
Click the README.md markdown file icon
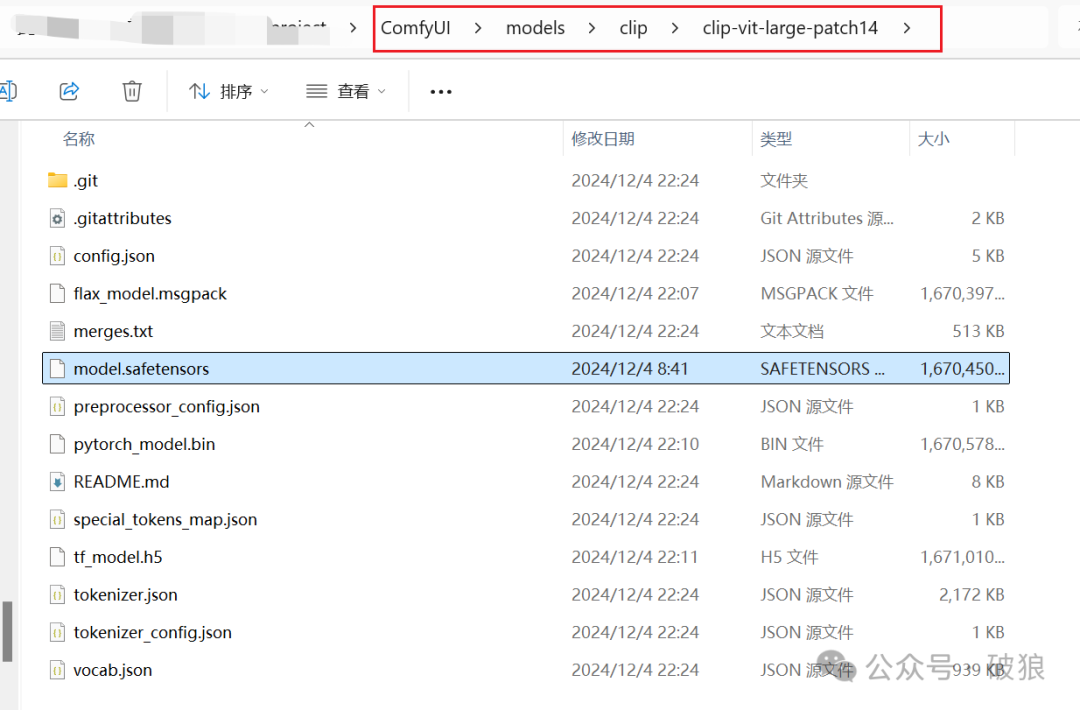tap(58, 482)
